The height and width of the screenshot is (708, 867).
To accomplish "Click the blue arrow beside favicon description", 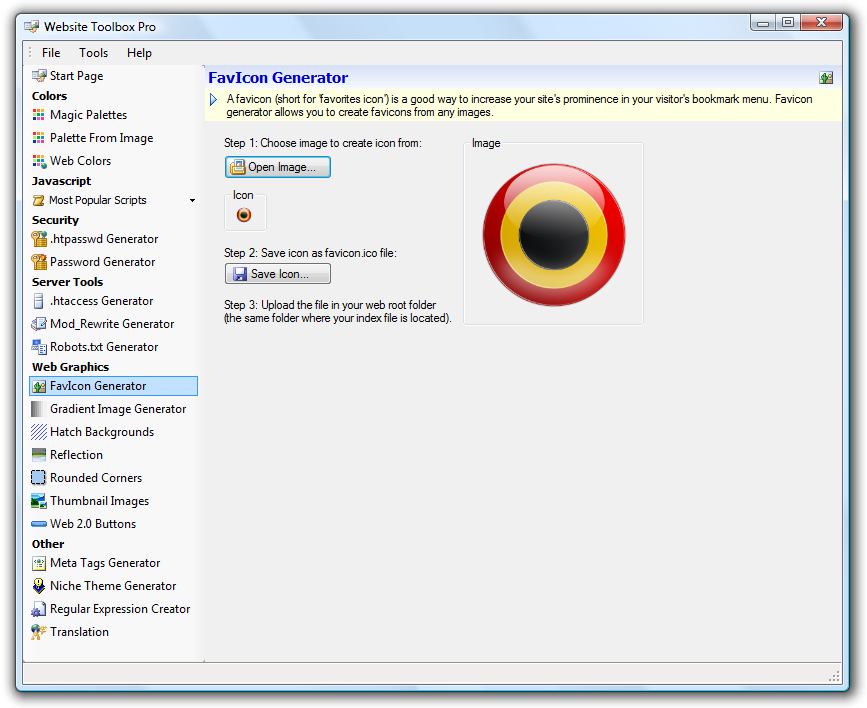I will [213, 100].
